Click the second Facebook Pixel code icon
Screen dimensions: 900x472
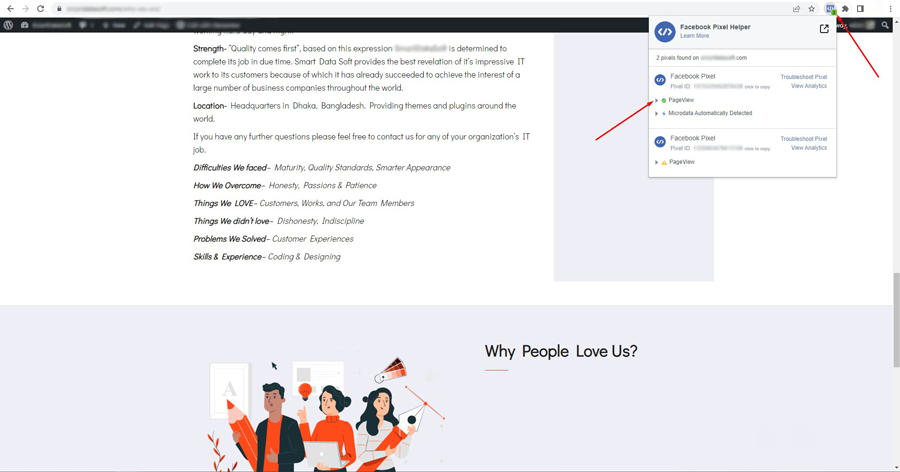(660, 142)
